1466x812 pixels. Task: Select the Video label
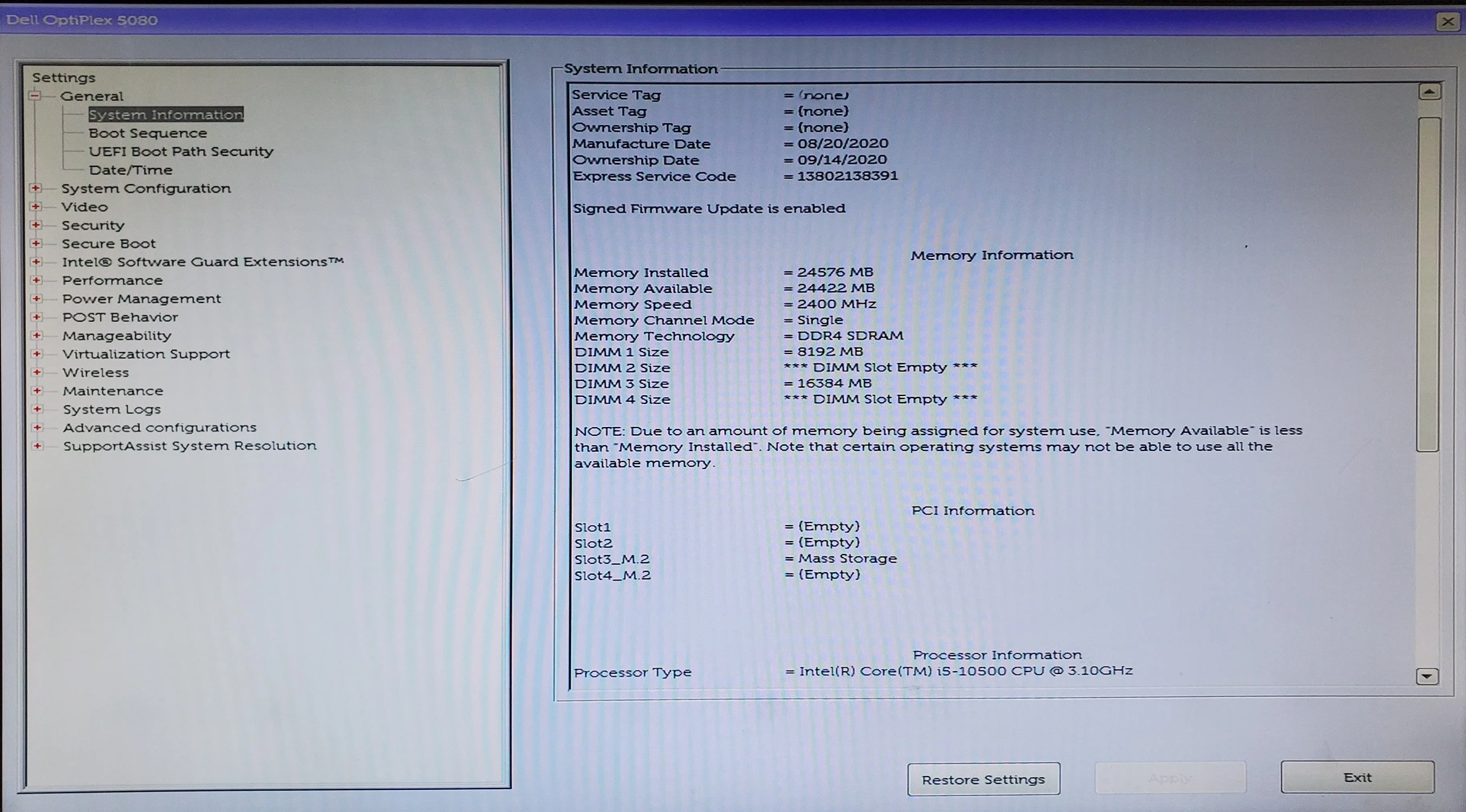click(85, 207)
